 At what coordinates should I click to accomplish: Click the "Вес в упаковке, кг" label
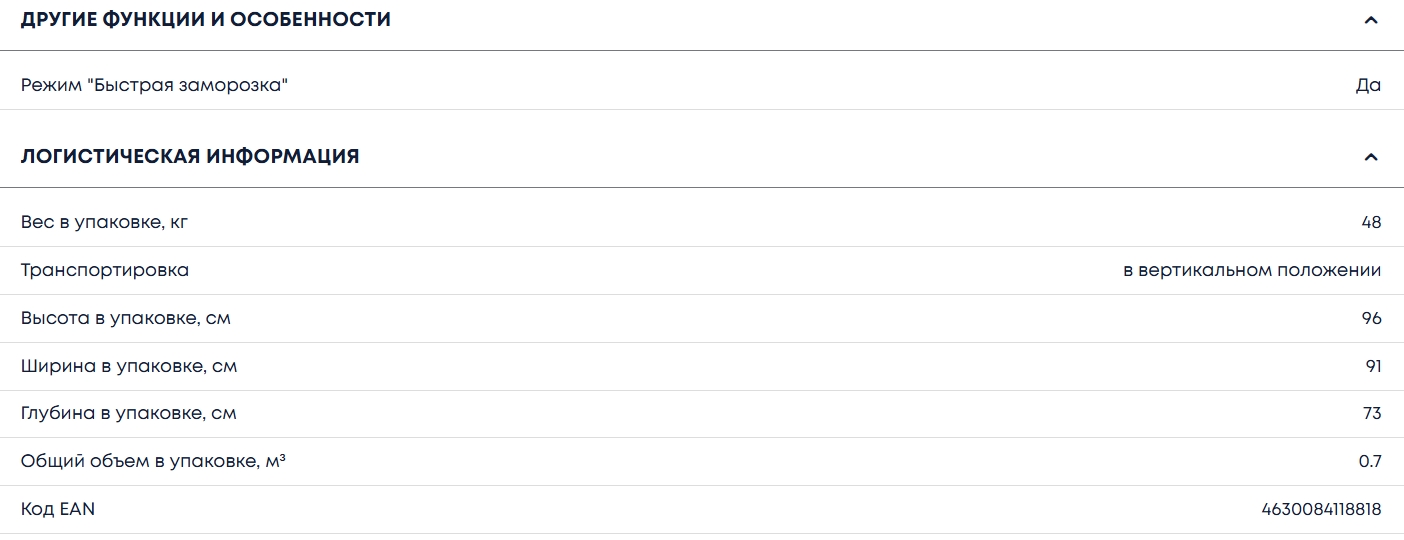104,222
